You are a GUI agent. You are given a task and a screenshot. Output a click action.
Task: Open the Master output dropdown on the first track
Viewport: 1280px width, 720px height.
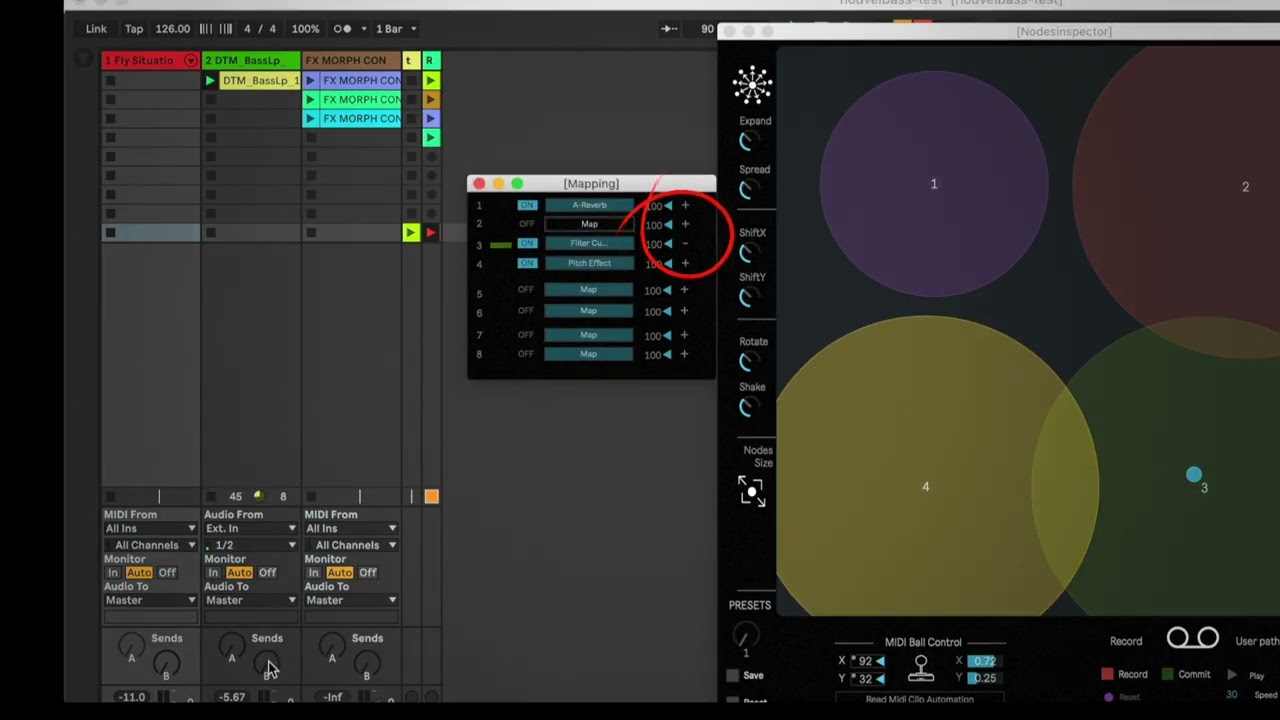click(150, 600)
